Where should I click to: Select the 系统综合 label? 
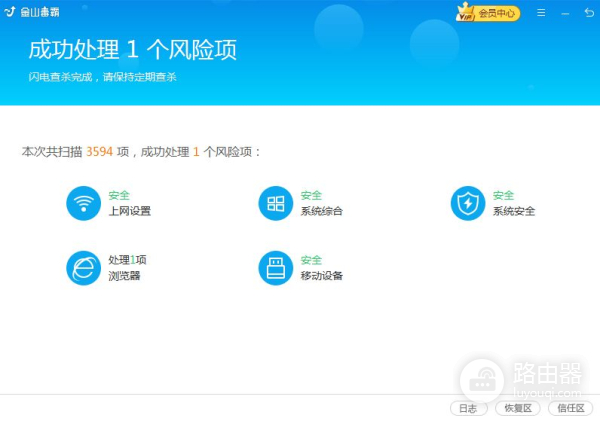pos(321,211)
